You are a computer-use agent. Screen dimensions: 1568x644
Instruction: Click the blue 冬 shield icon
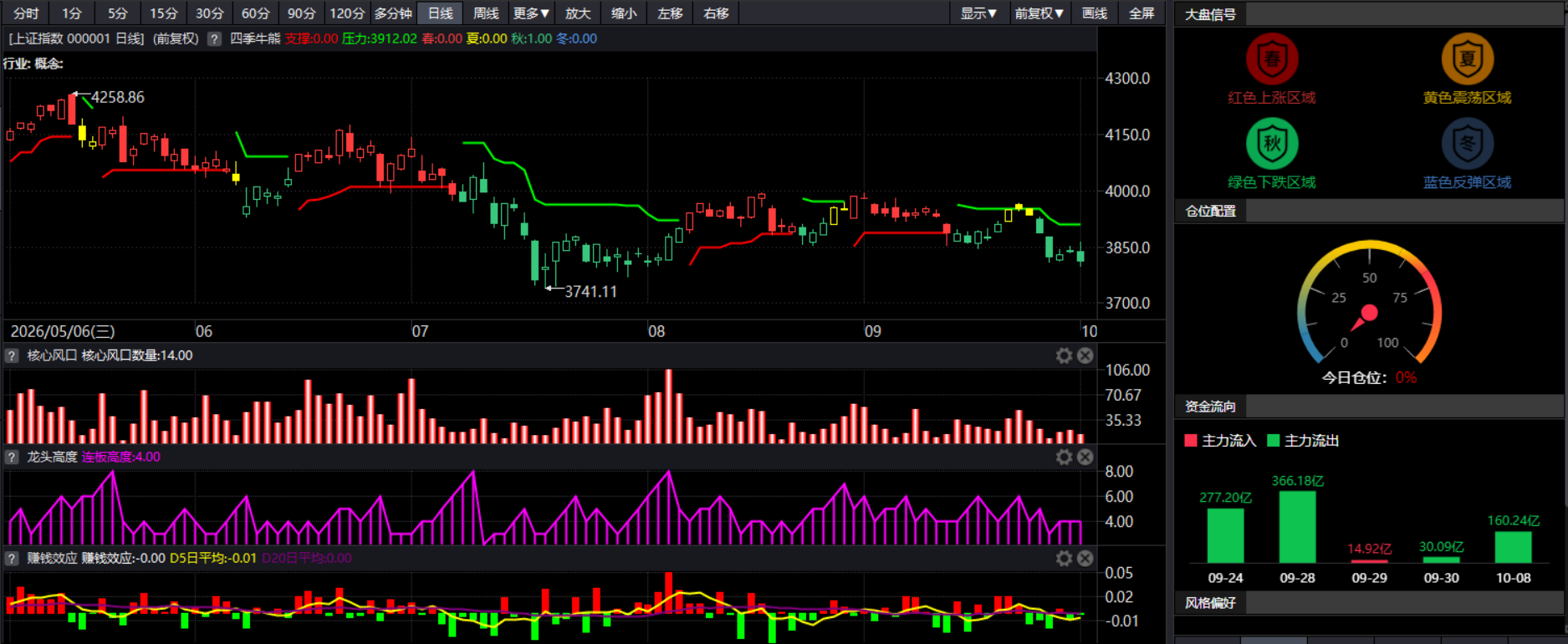pyautogui.click(x=1467, y=144)
